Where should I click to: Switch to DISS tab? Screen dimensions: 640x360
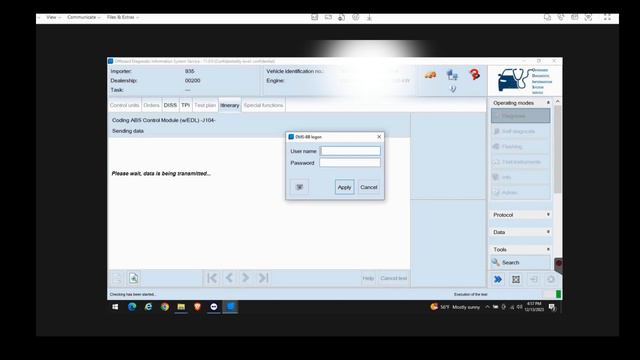pos(170,105)
